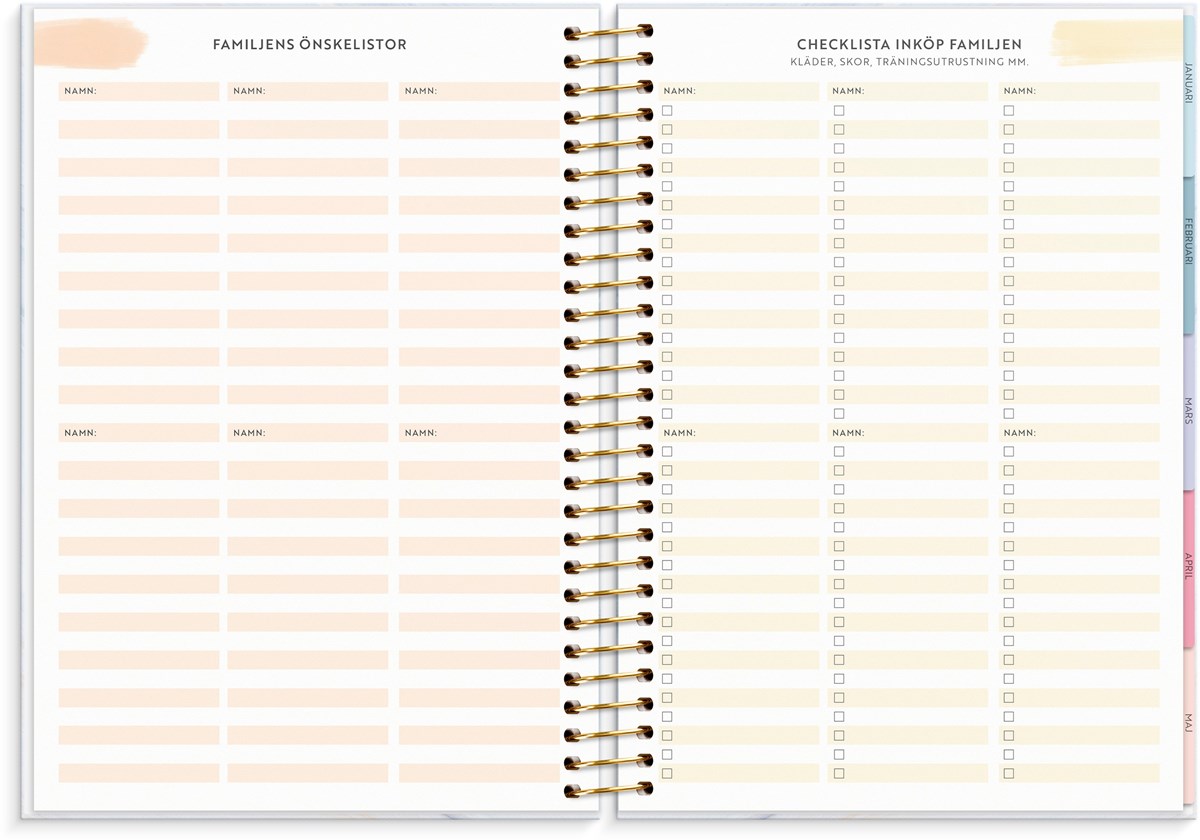Click top-right NAMN field on checklist page
1200x840 pixels.
[1080, 91]
